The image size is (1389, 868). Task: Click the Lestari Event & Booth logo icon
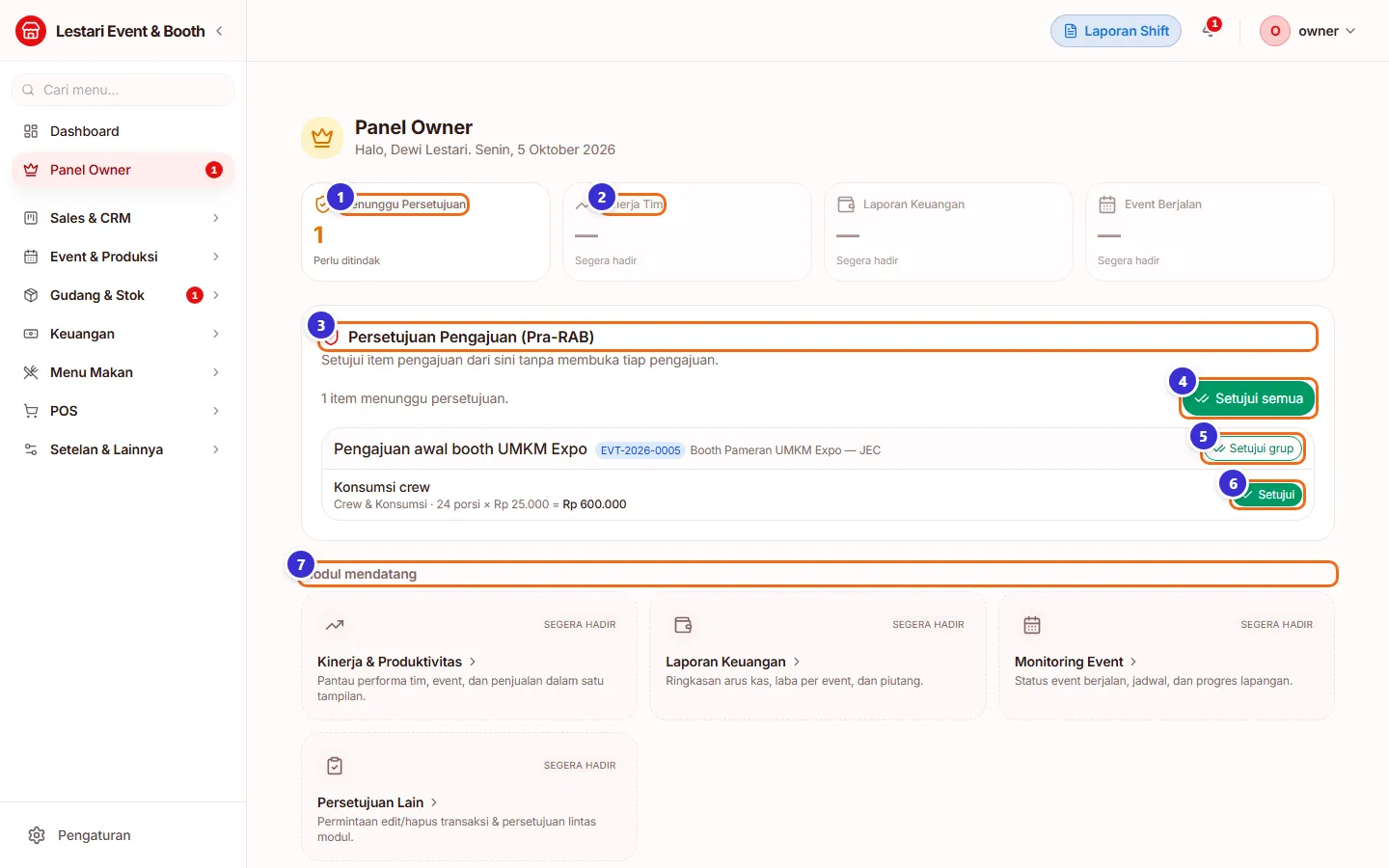pyautogui.click(x=31, y=31)
